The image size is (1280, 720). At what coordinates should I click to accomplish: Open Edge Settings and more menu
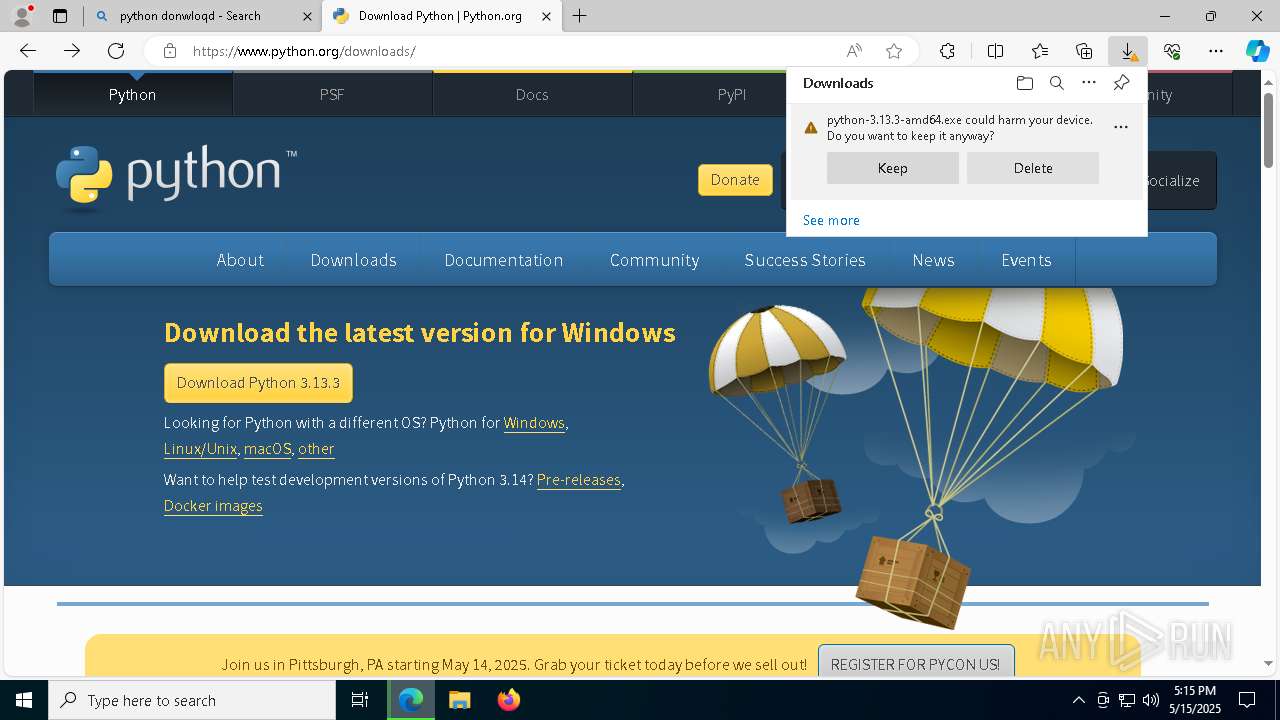coord(1216,51)
